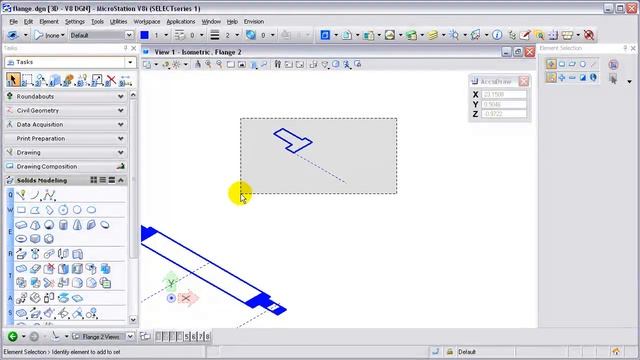
Task: Select the Element Selection arrow tool
Action: pyautogui.click(x=13, y=80)
